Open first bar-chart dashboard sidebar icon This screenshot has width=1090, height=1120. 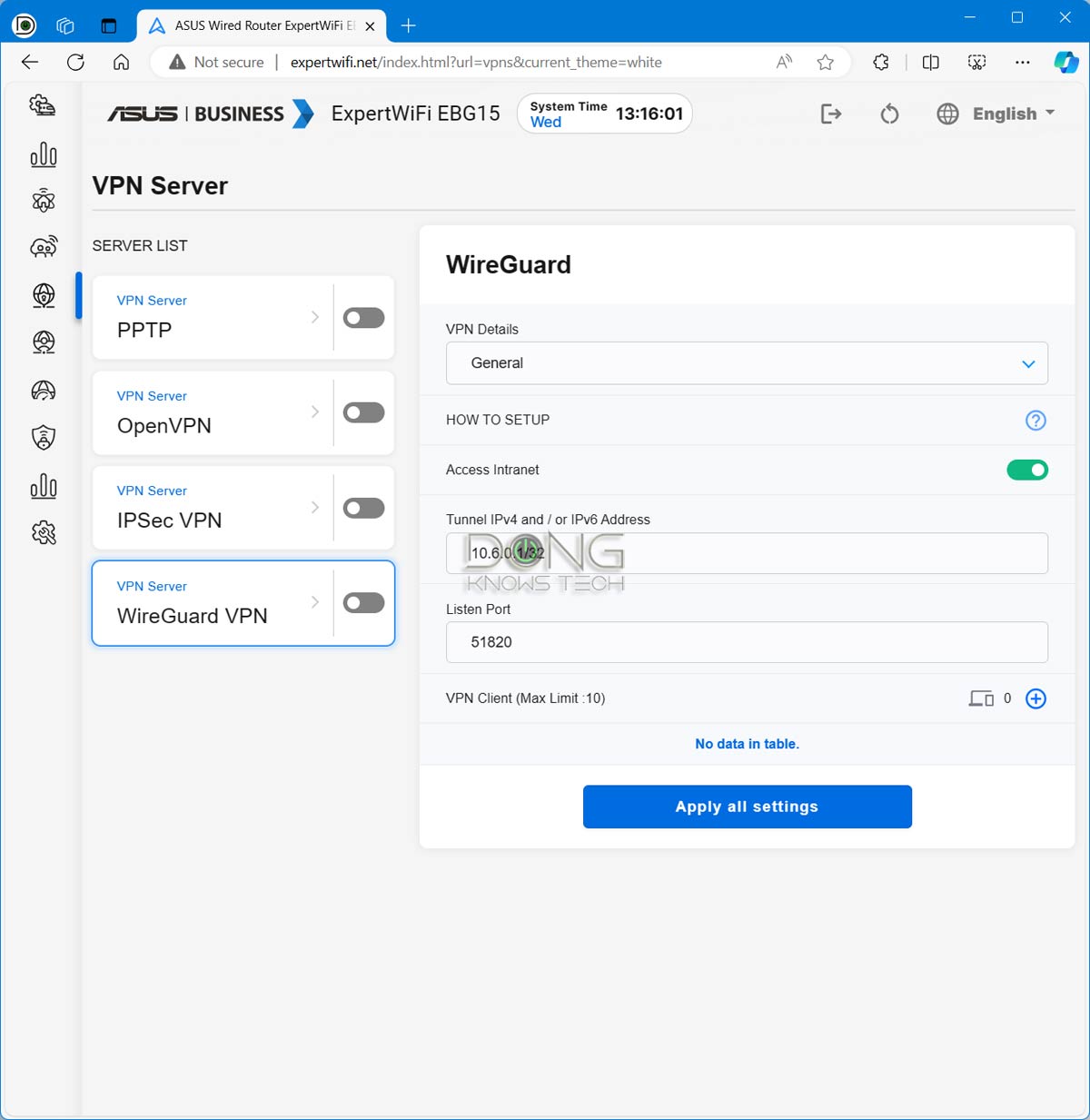(x=43, y=154)
